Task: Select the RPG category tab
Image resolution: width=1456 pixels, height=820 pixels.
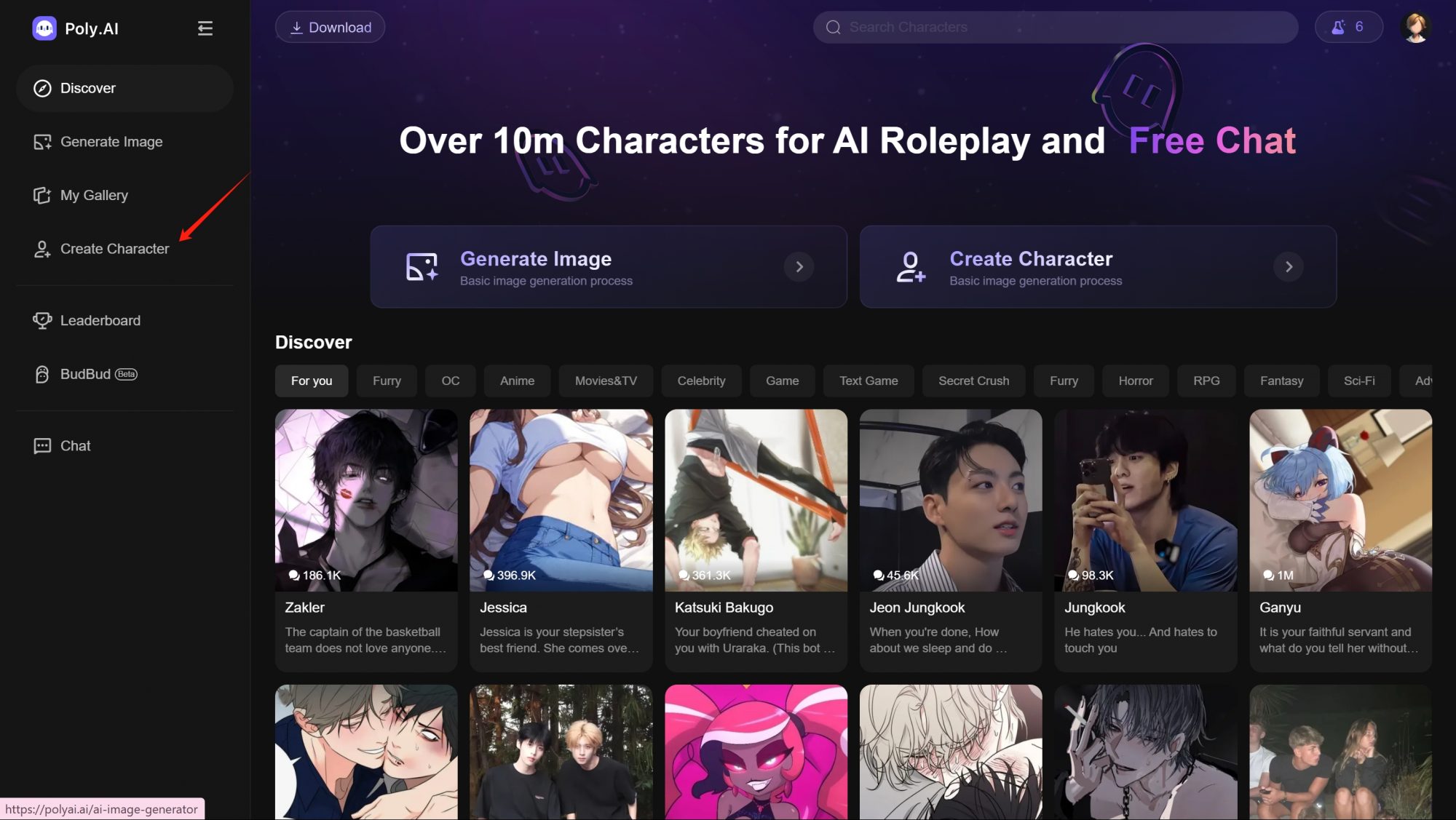Action: point(1206,381)
